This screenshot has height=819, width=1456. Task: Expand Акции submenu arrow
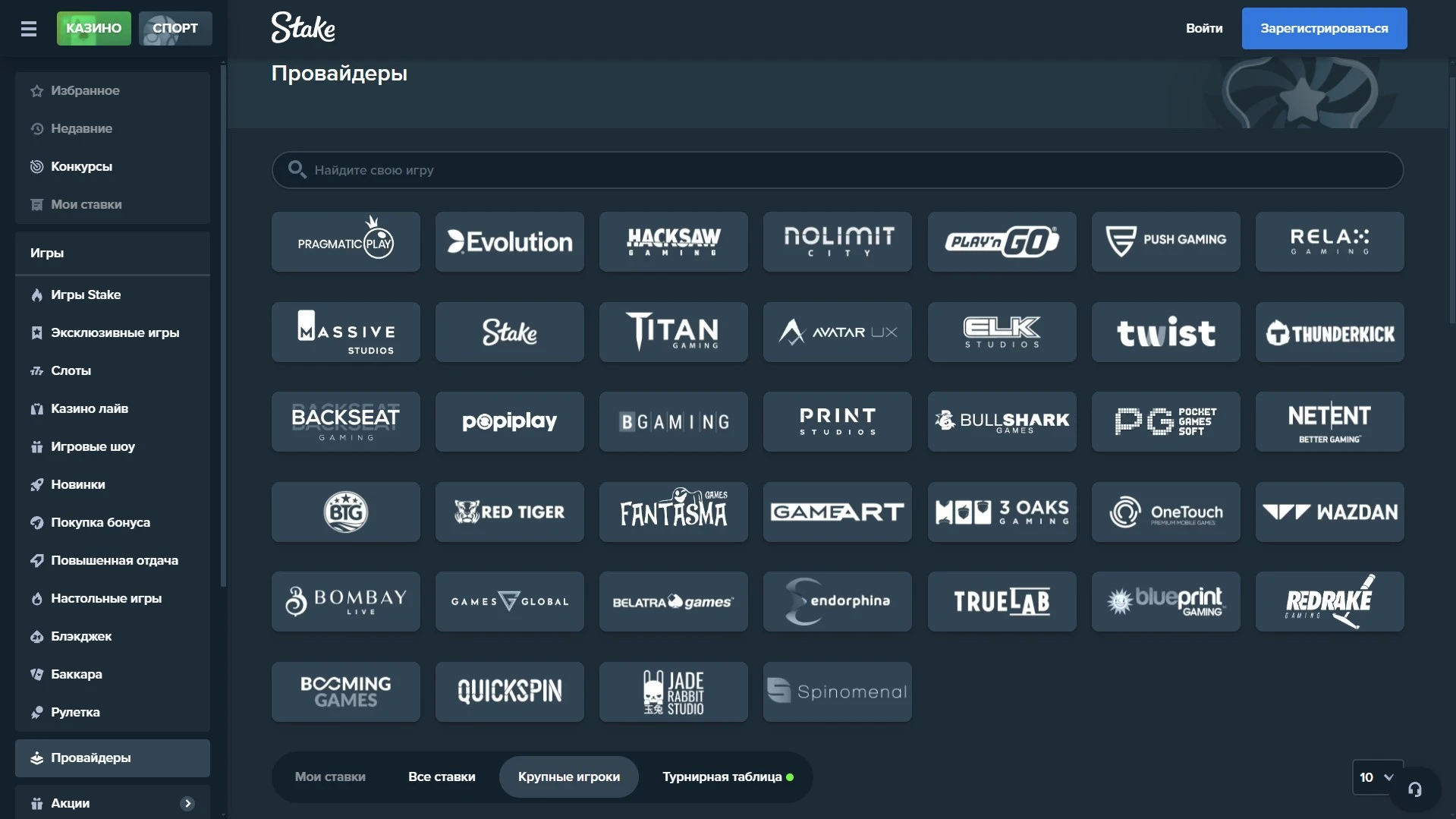187,803
